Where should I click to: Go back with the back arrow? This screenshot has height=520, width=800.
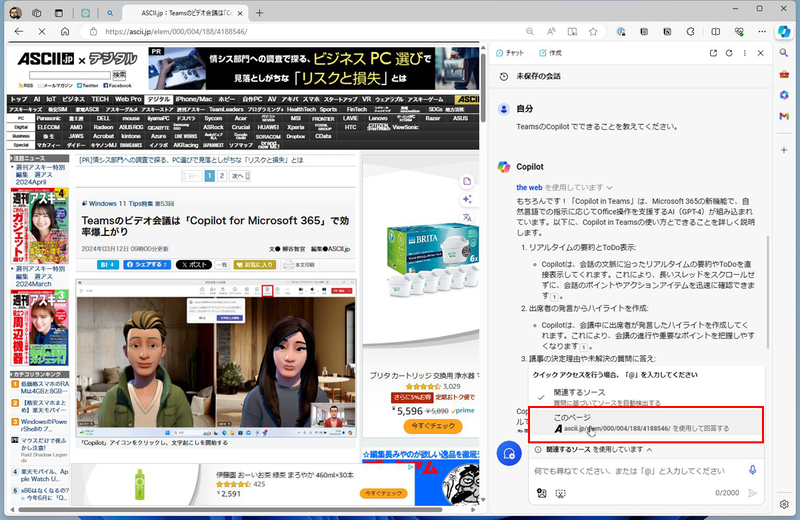coord(19,32)
